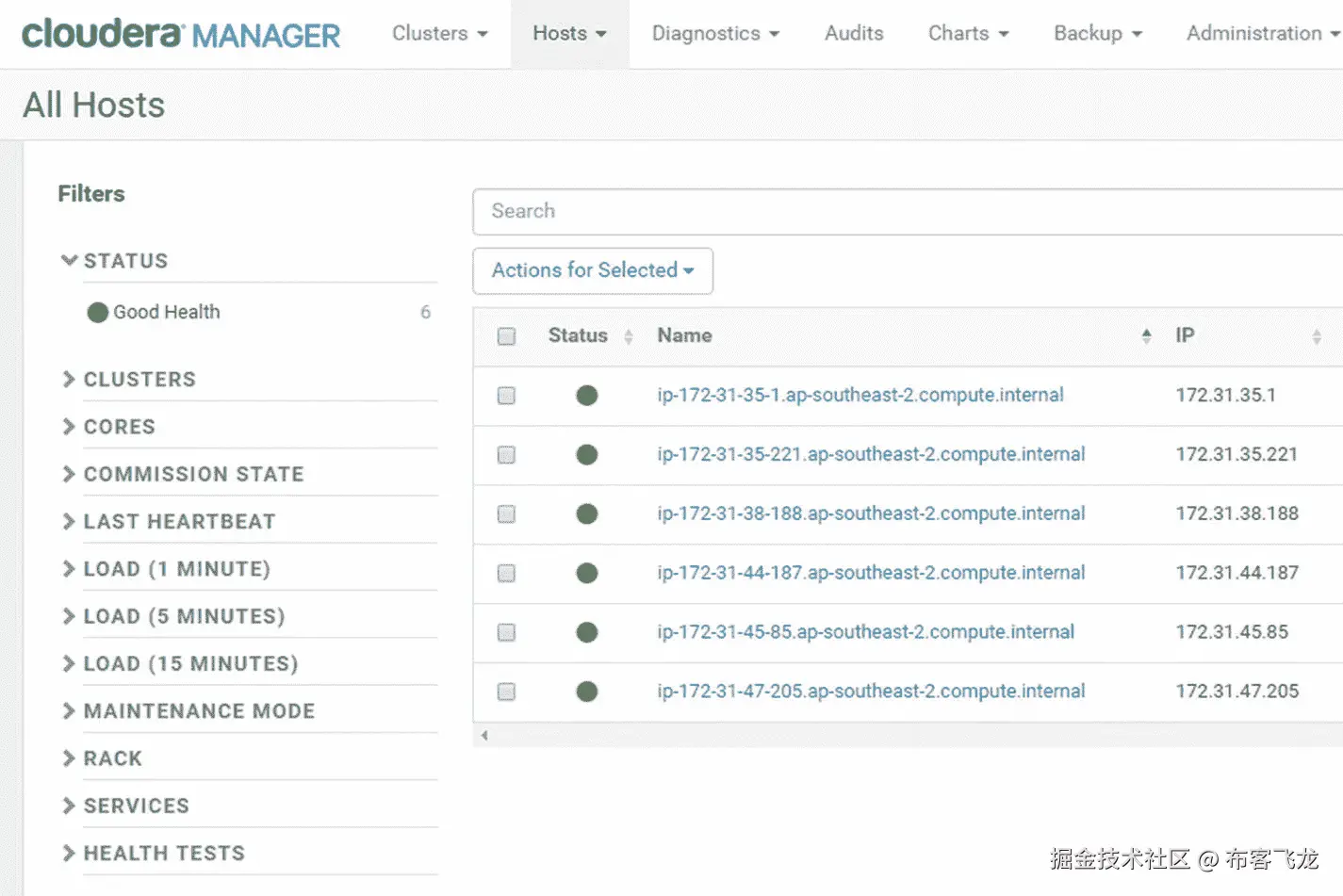This screenshot has width=1343, height=896.
Task: Click IP cell 172.31.47.205
Action: (1237, 692)
